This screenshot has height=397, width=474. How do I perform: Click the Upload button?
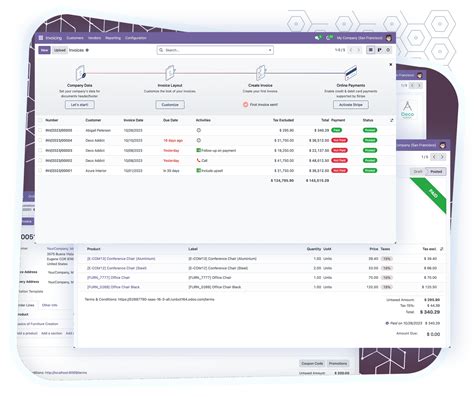pyautogui.click(x=60, y=50)
